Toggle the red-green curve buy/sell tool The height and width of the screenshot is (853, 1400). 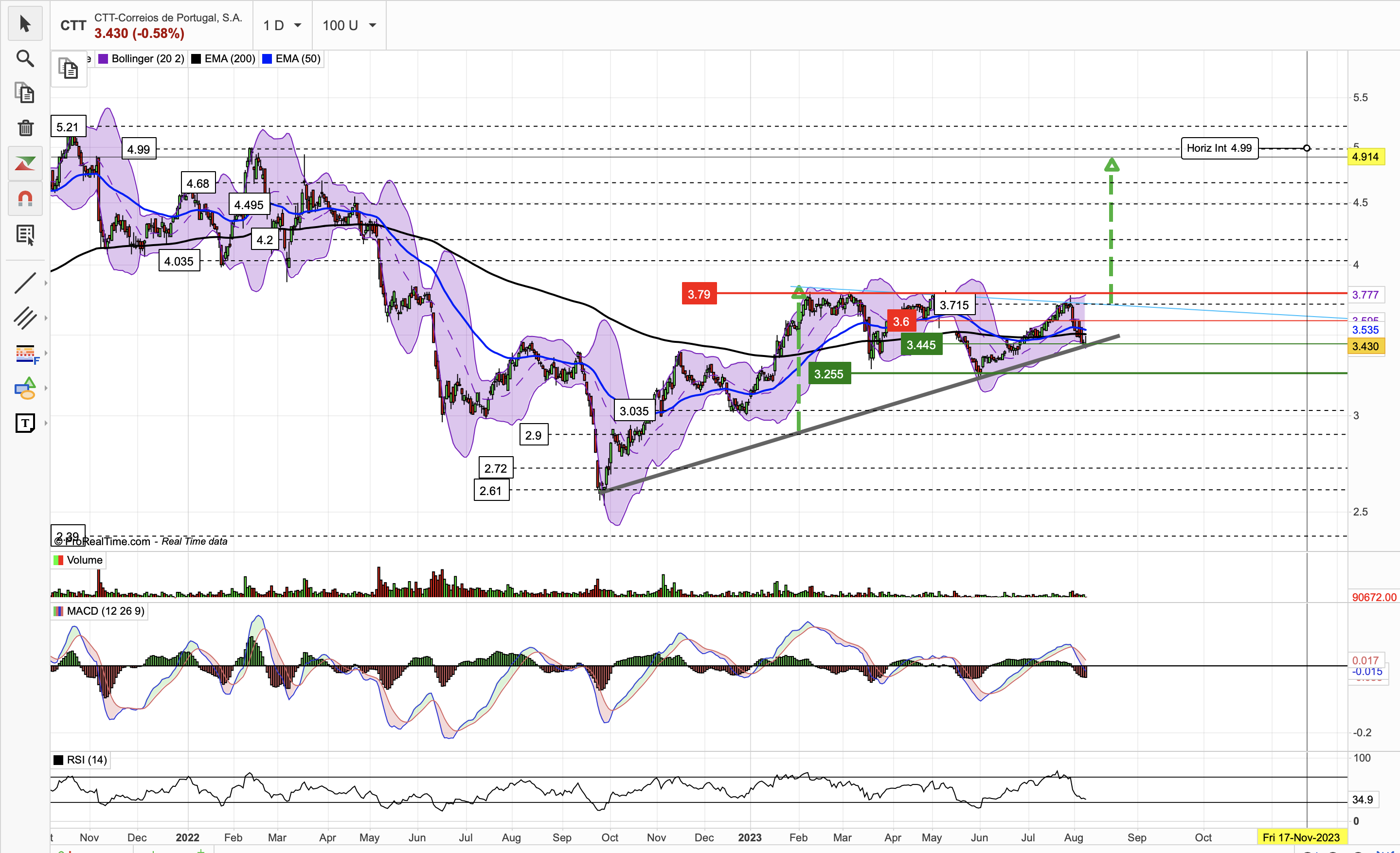pos(25,164)
